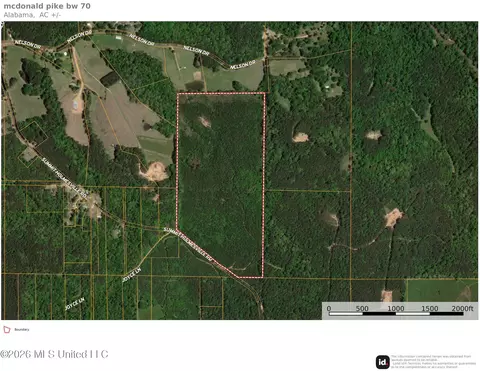
Task: Click the '500' scale bar label
Action: 362,308
